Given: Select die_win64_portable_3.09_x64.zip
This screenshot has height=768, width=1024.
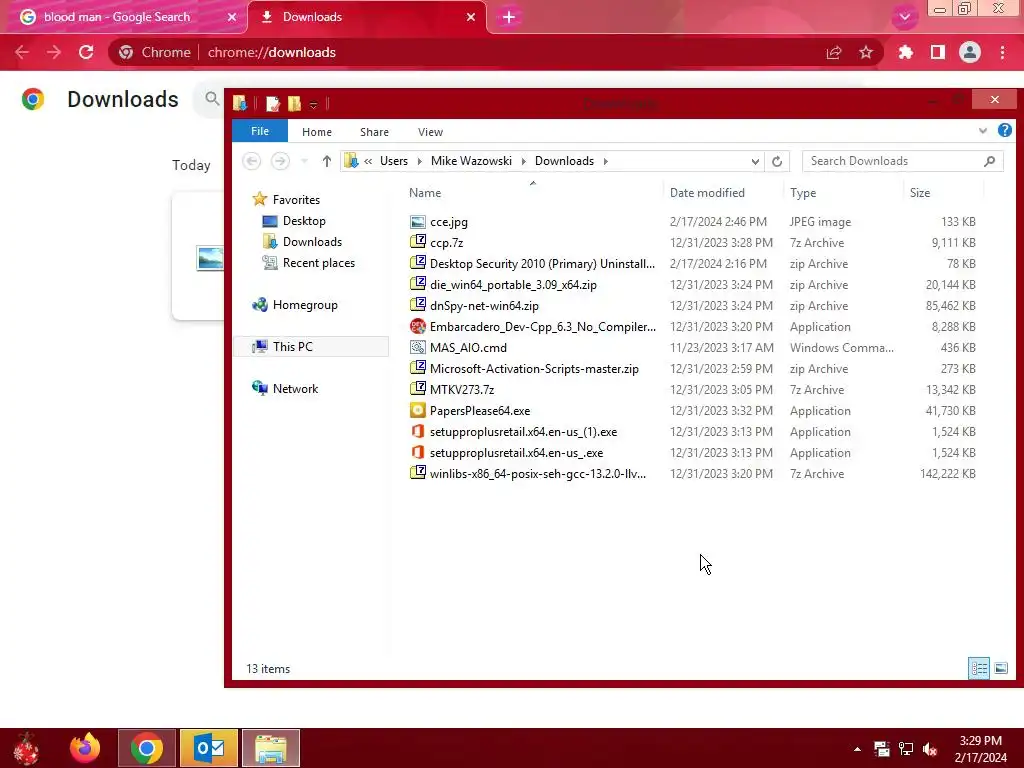Looking at the screenshot, I should 513,285.
